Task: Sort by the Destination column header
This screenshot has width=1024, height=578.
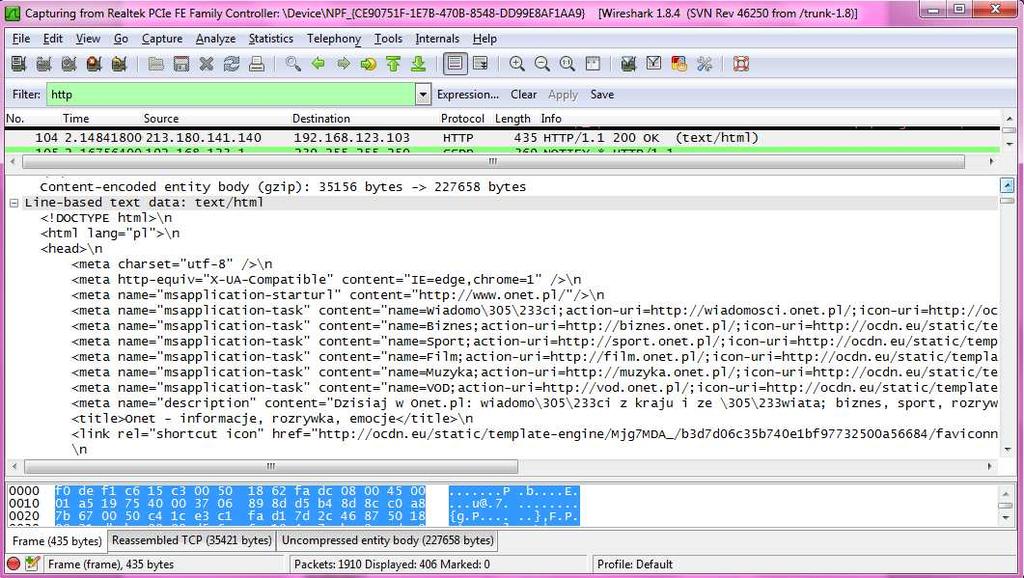Action: pos(321,119)
